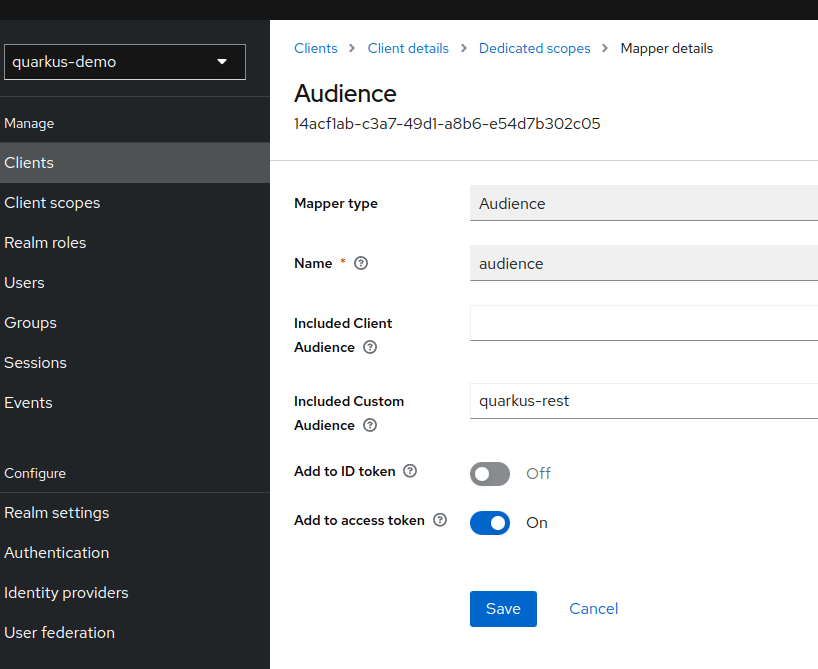Click the help icon beside Name

[x=360, y=264]
